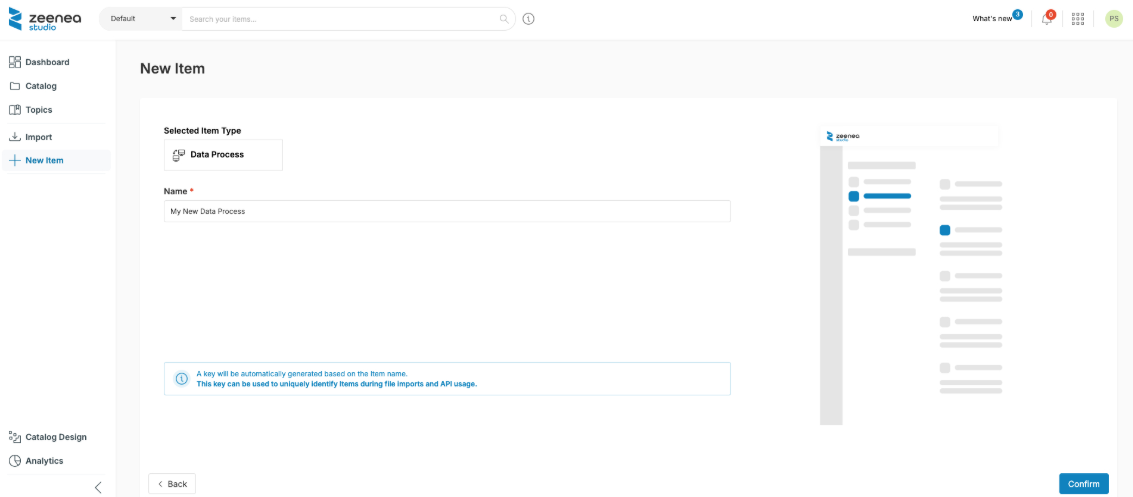Screen dimensions: 1133x497
Task: Open the Import page
Action: click(x=38, y=137)
